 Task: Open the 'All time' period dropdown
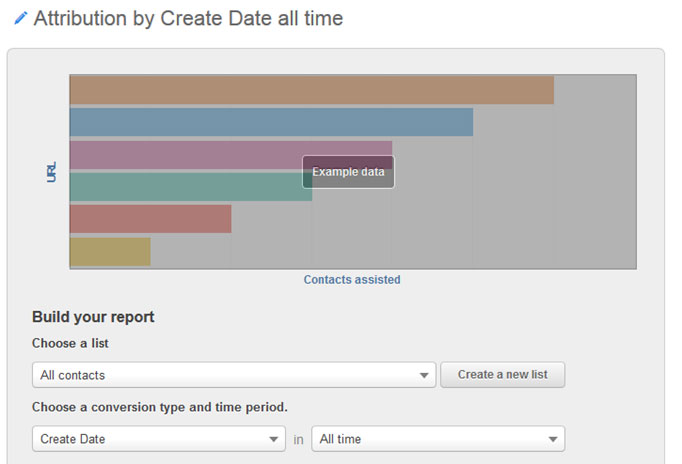coord(438,439)
